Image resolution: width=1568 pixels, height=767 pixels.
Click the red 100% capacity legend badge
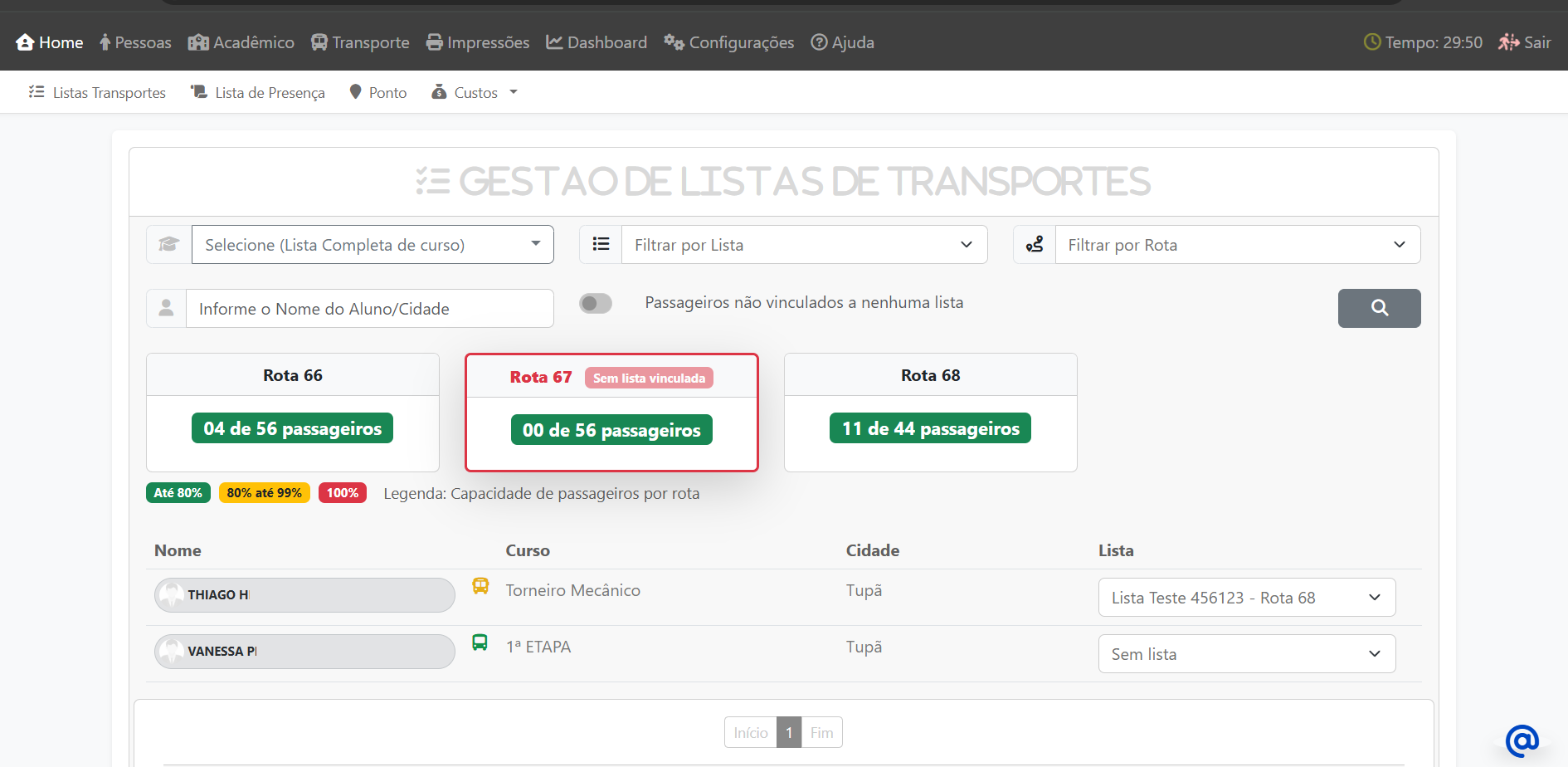(342, 493)
